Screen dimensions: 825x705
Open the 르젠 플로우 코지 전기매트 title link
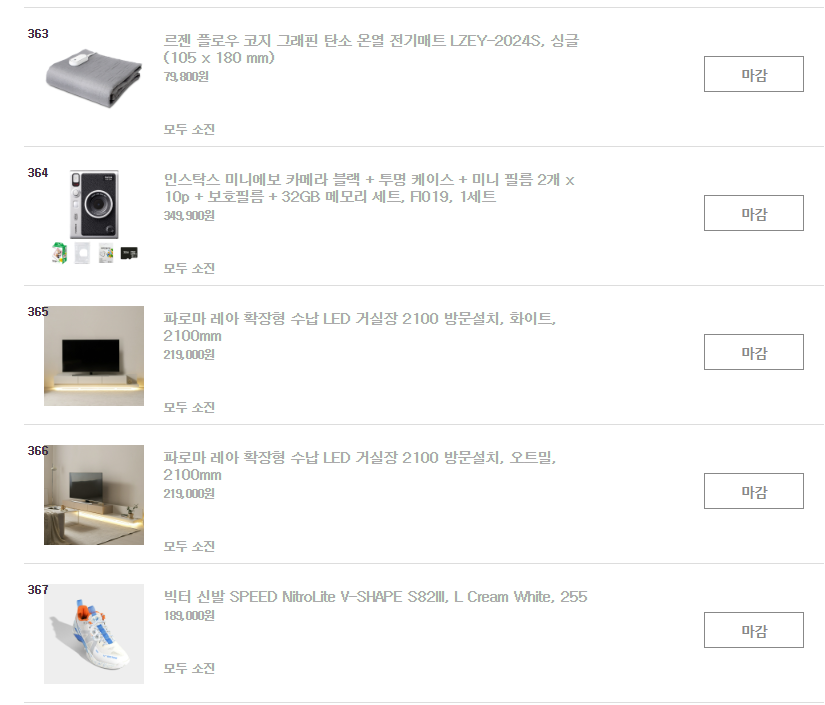(371, 49)
